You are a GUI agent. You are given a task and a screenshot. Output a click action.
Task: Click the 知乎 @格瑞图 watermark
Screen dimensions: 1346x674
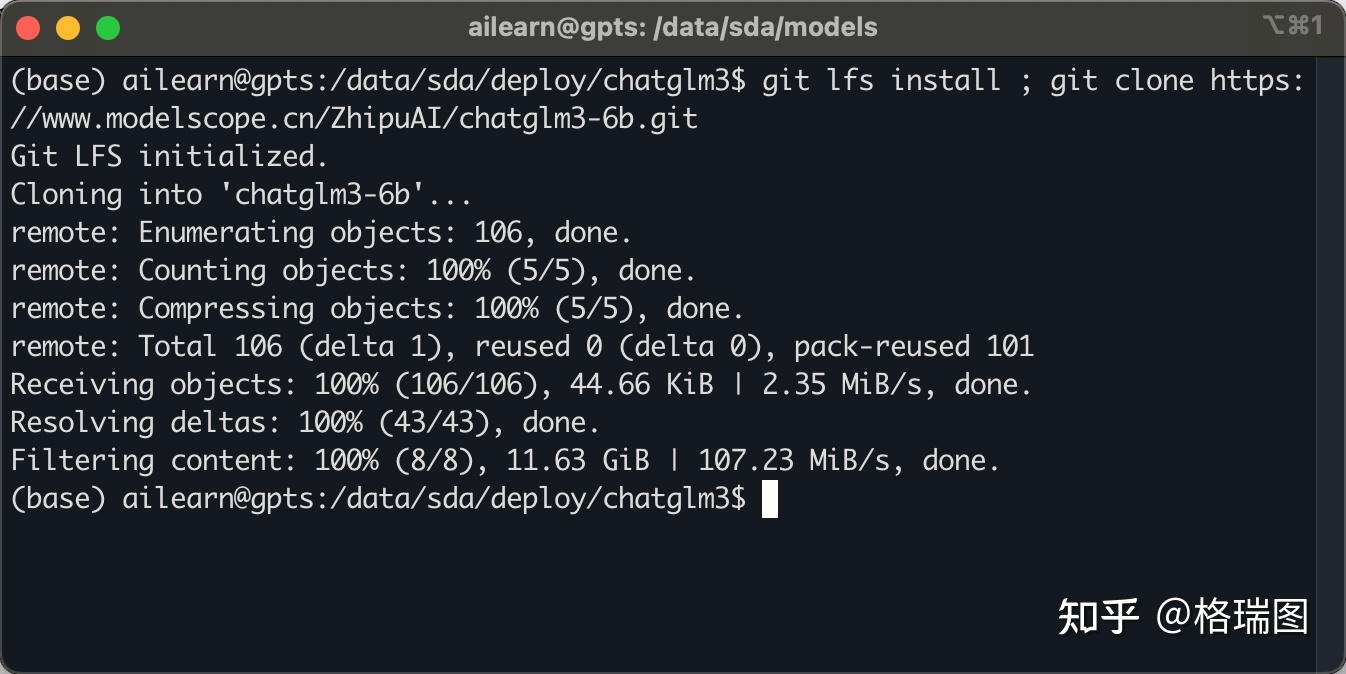tap(1183, 617)
